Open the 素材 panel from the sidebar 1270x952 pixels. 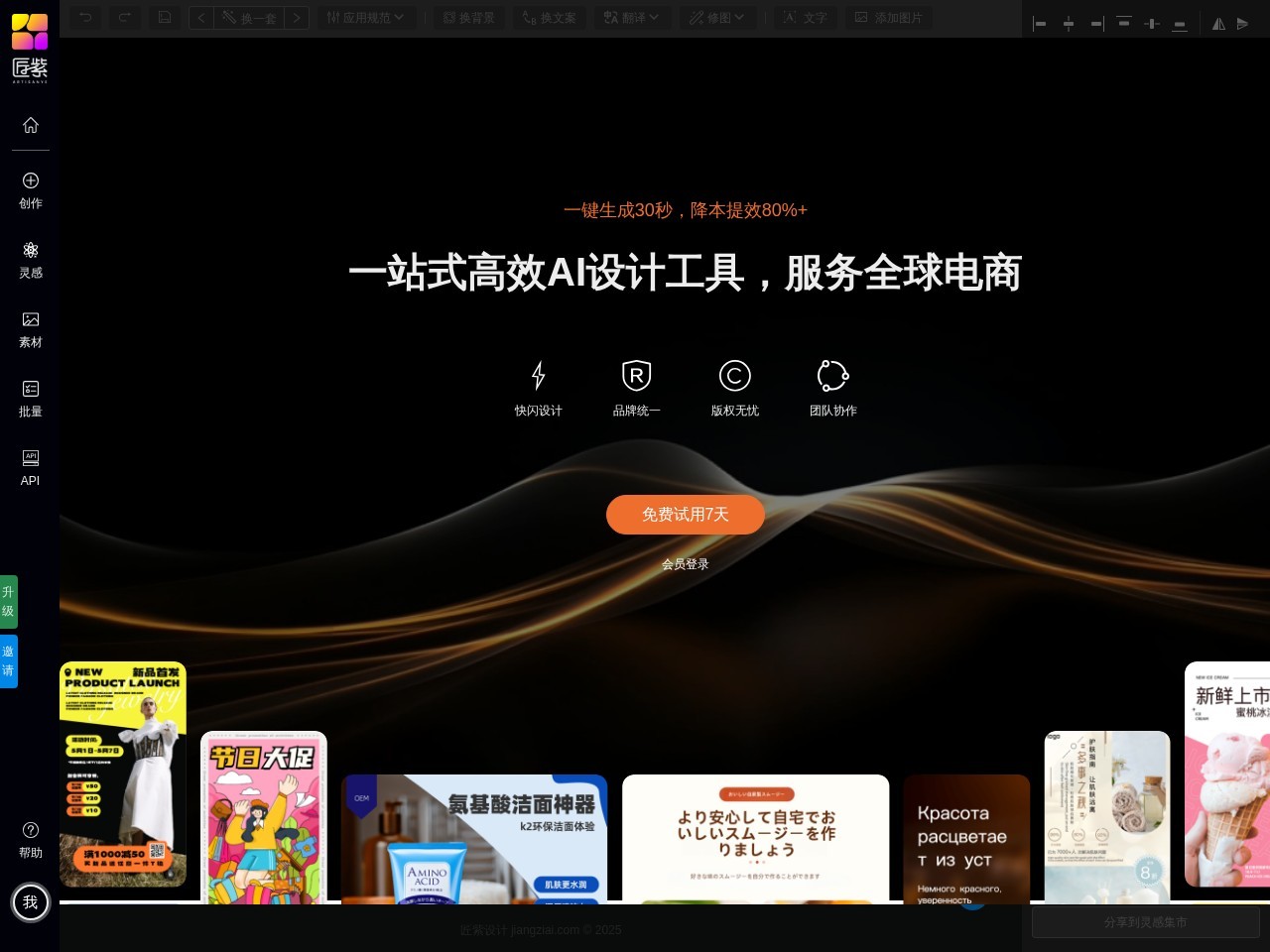click(x=30, y=329)
